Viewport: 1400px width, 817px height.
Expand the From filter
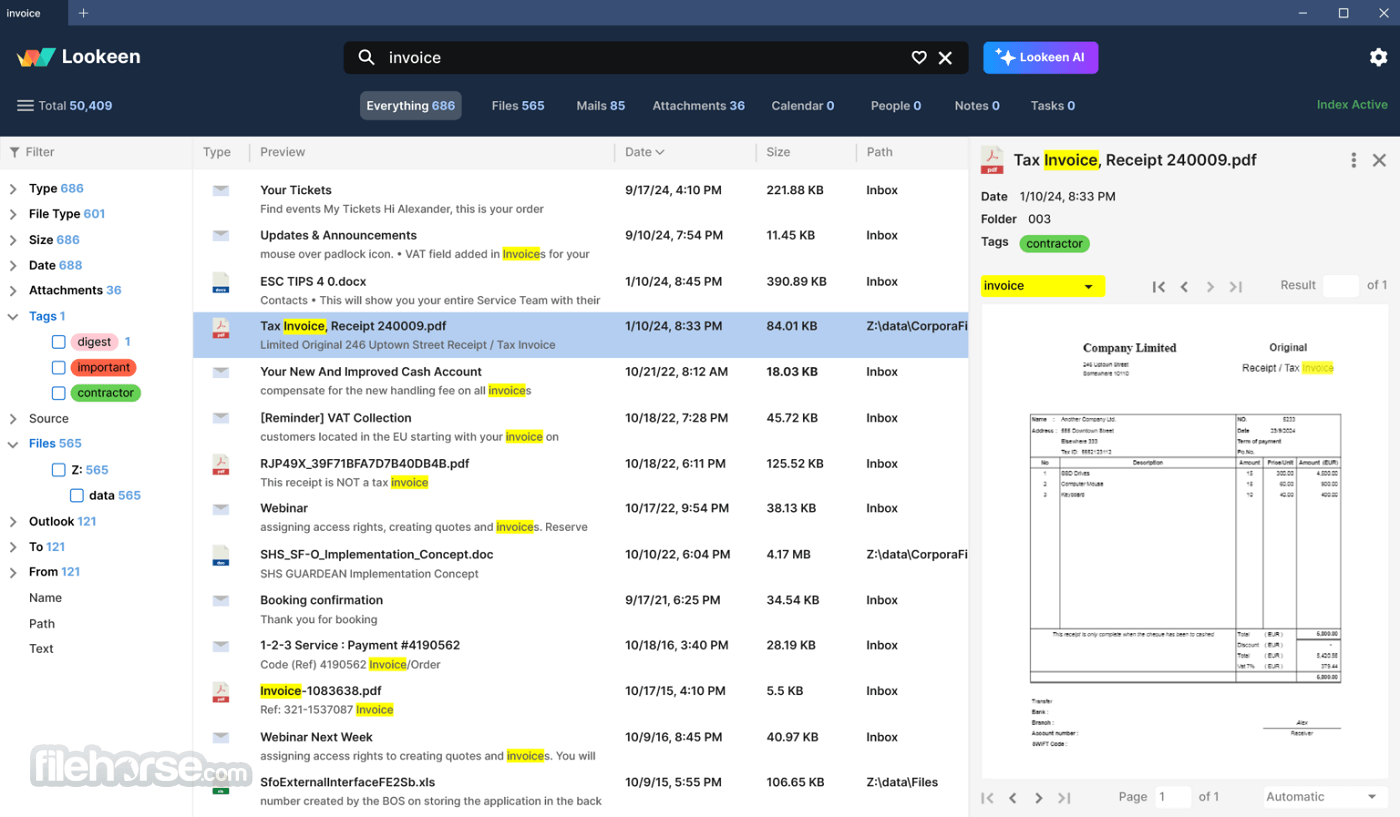point(13,572)
